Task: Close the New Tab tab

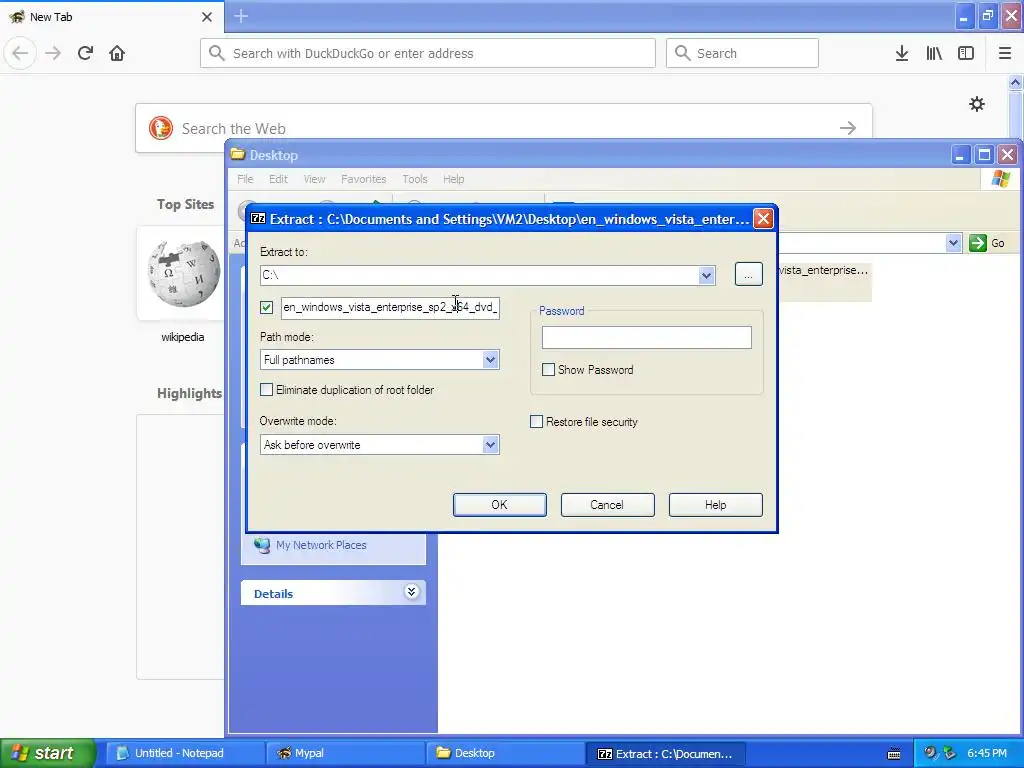Action: click(x=206, y=17)
